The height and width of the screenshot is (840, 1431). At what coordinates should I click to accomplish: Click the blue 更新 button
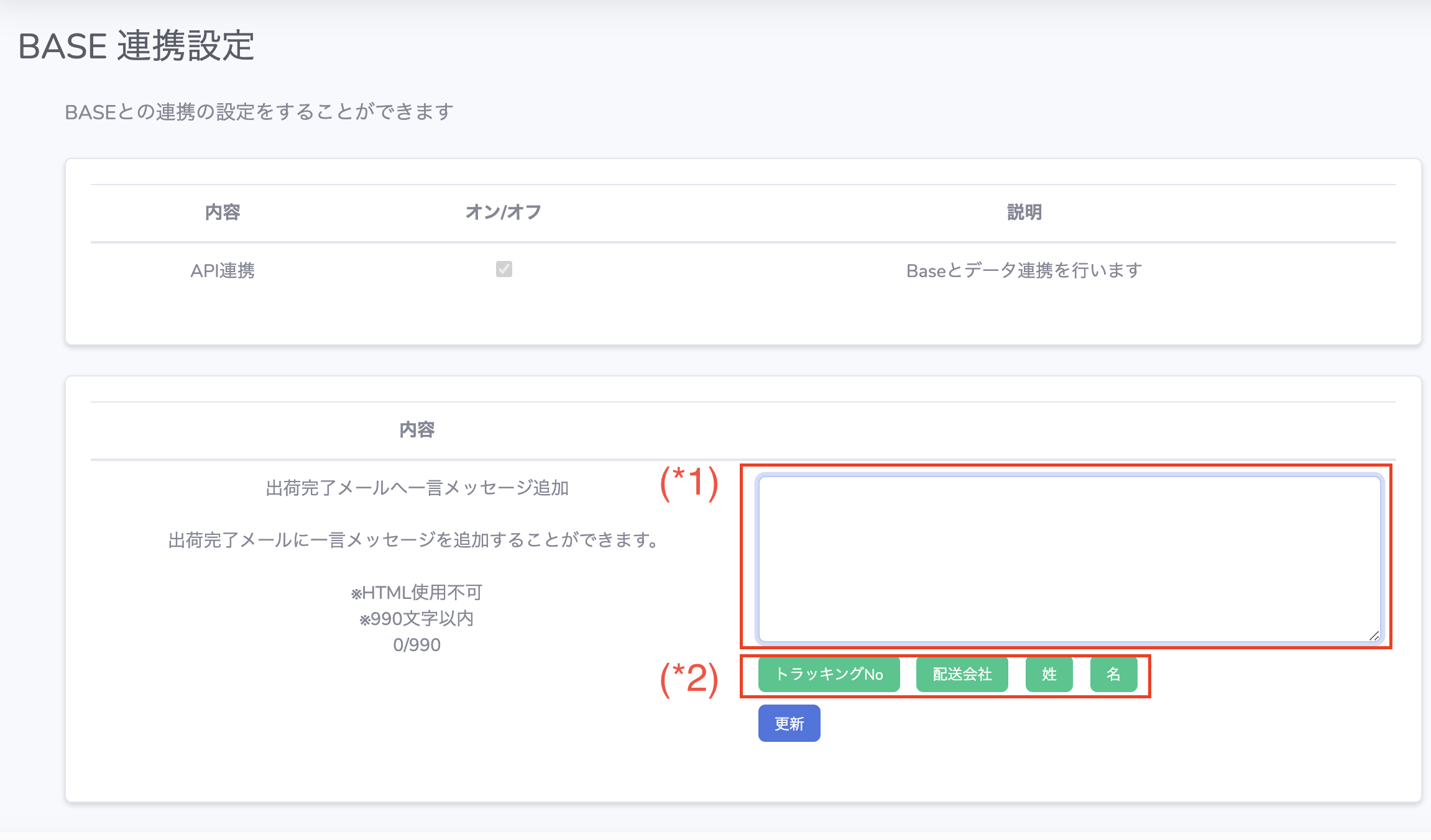789,723
